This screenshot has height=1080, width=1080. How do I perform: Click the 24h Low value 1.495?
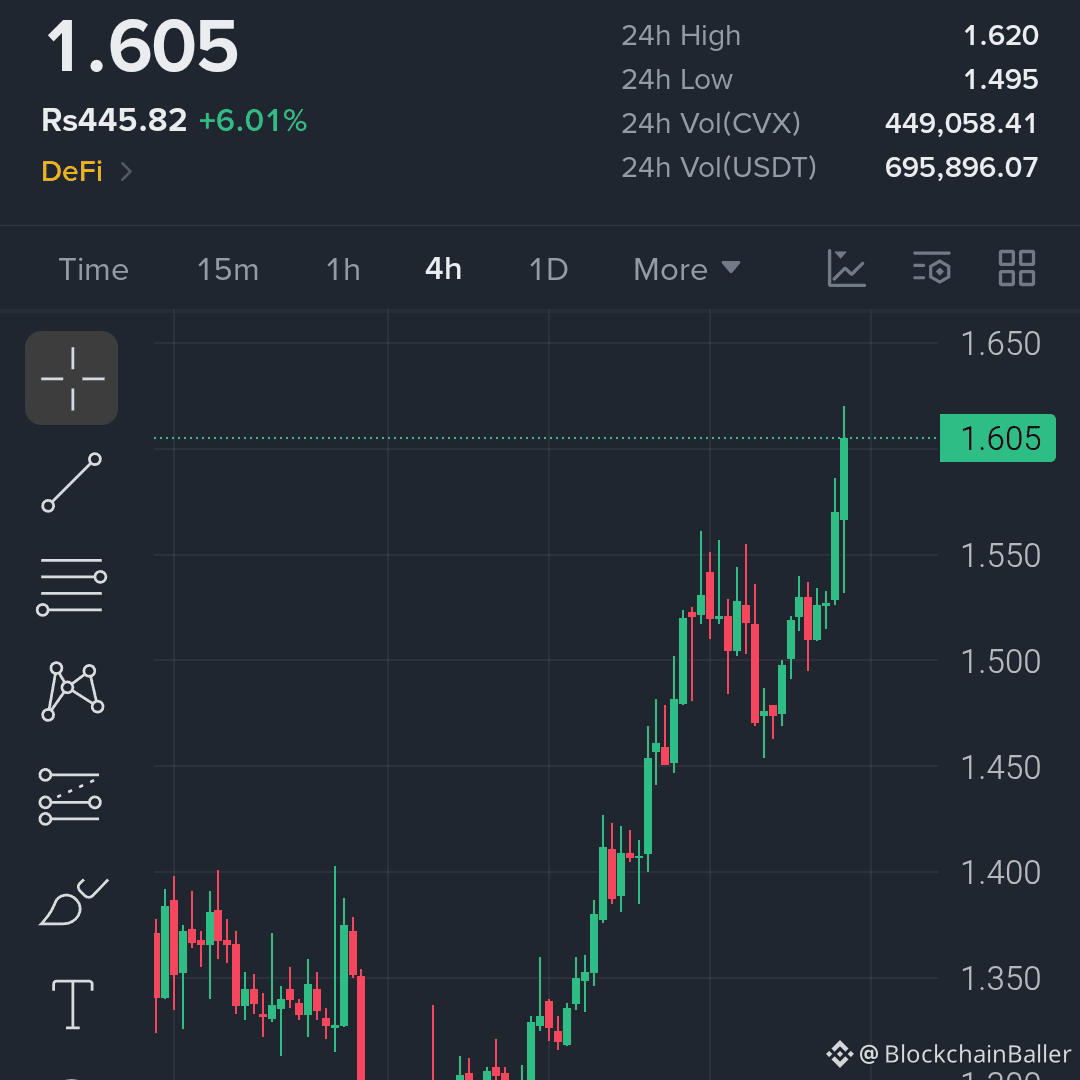pos(1001,80)
